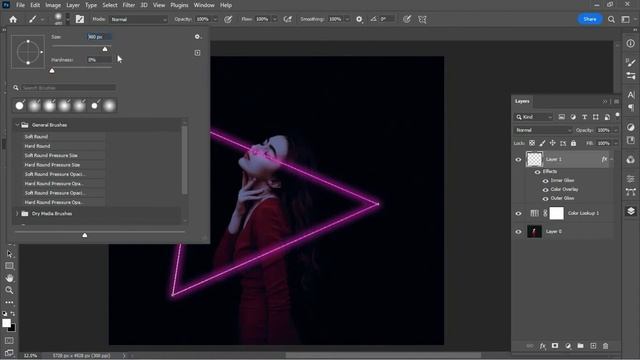Swap foreground and background colors

pyautogui.click(x=13, y=314)
